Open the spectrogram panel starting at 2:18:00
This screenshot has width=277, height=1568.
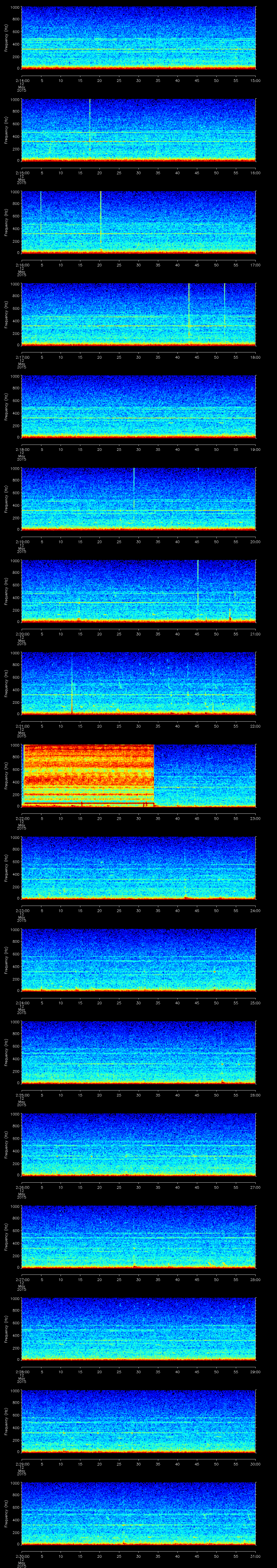tap(138, 406)
